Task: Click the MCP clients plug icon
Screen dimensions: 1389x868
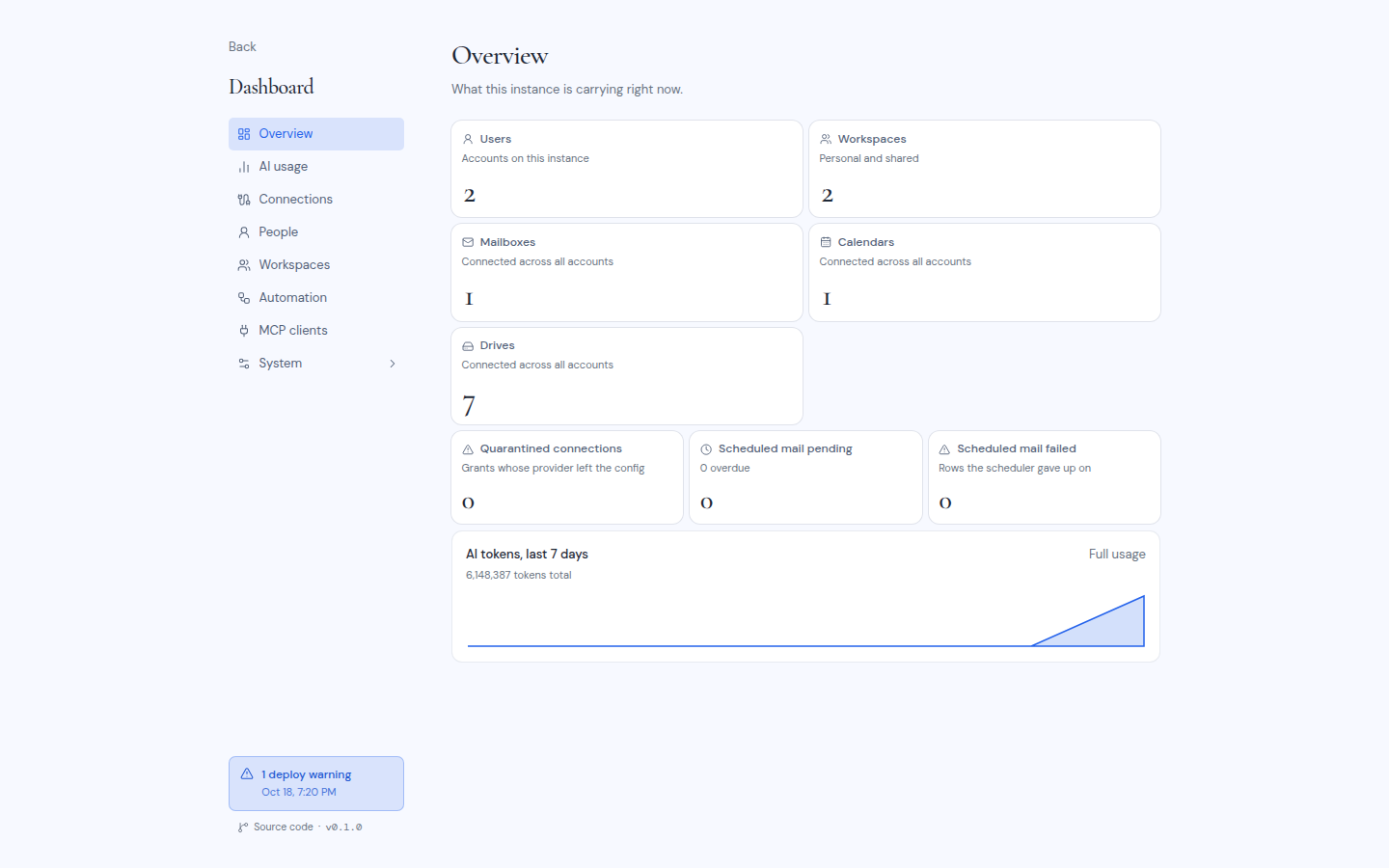Action: [244, 331]
